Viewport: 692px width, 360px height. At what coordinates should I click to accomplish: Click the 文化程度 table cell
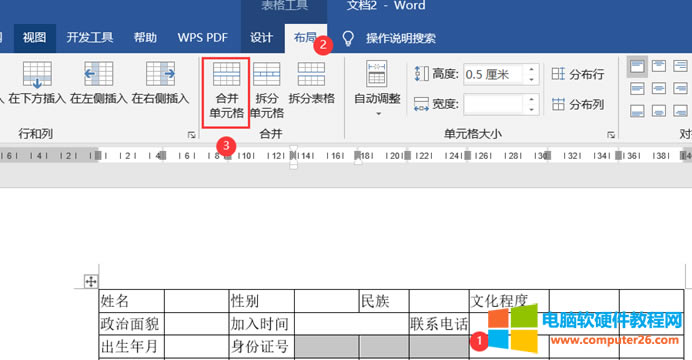509,301
